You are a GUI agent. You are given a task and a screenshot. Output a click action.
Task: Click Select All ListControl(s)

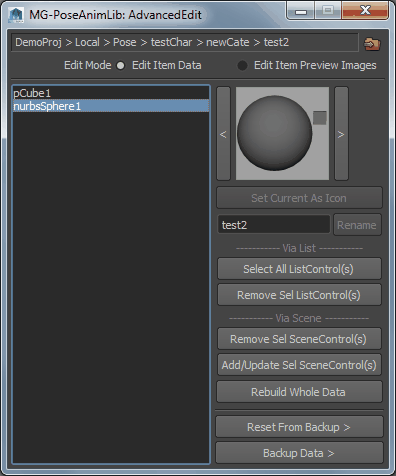(299, 269)
